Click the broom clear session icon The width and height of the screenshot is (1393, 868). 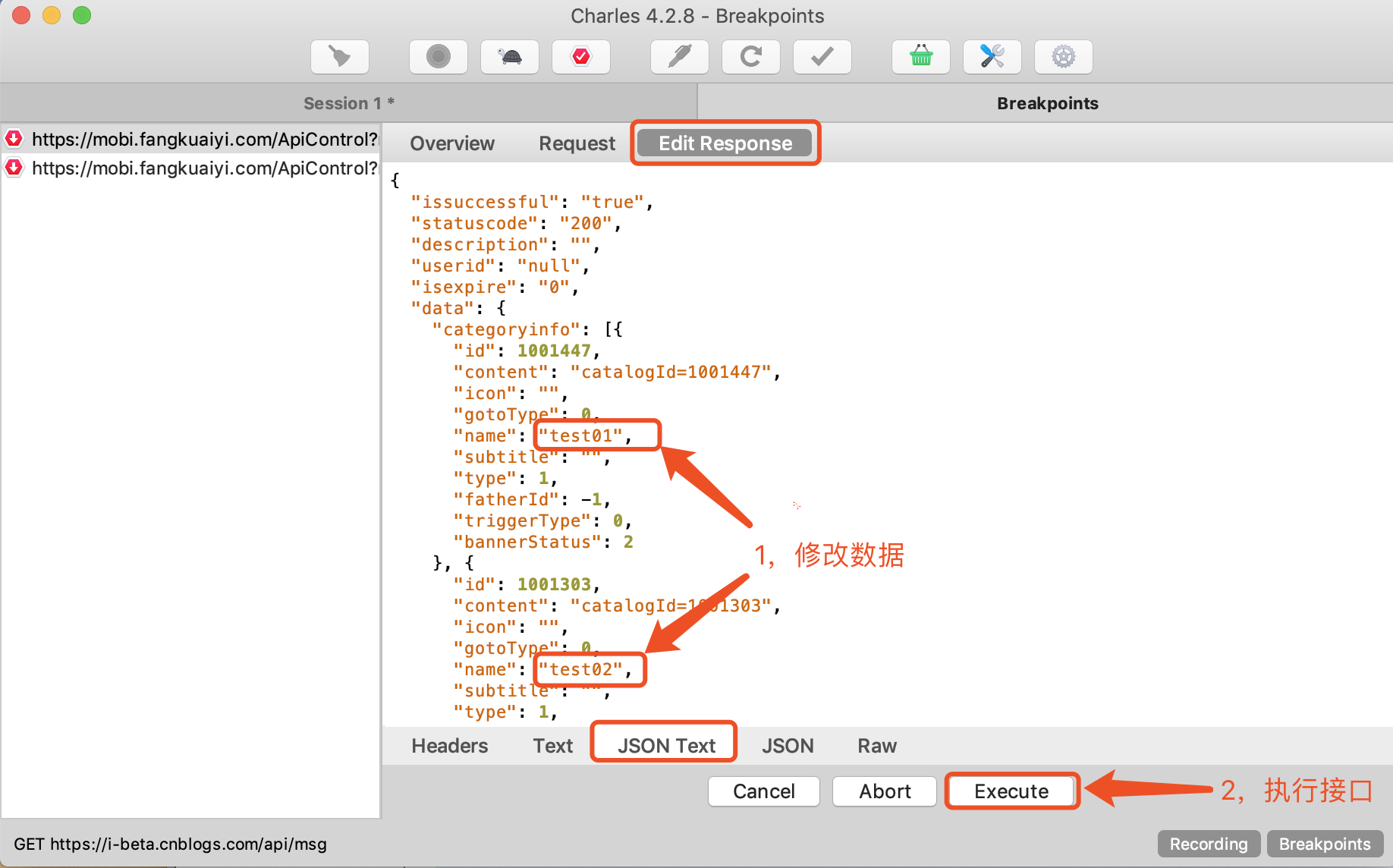point(339,57)
